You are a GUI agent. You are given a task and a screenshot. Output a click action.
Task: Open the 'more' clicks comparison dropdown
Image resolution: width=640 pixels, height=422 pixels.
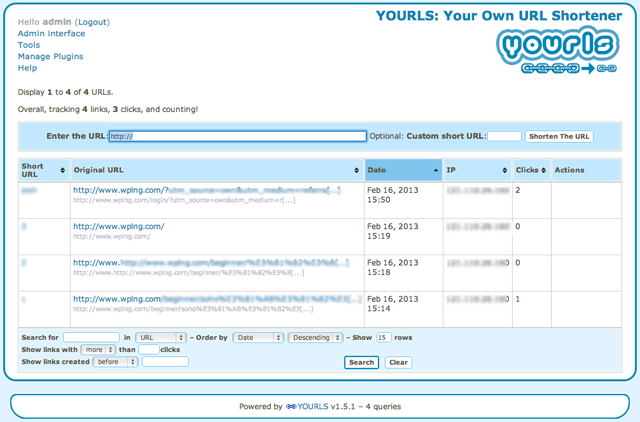[98, 350]
